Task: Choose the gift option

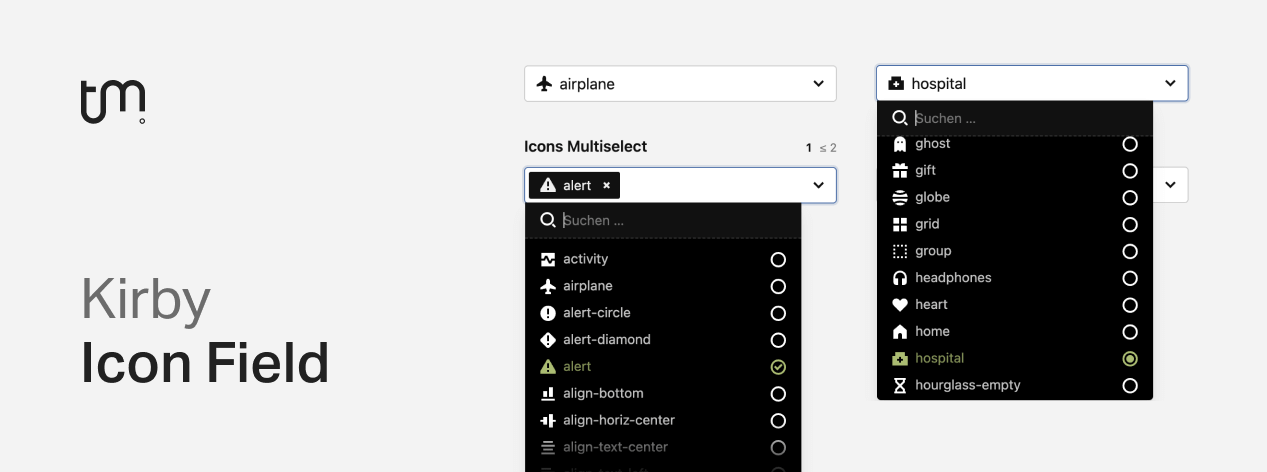Action: coord(1015,171)
